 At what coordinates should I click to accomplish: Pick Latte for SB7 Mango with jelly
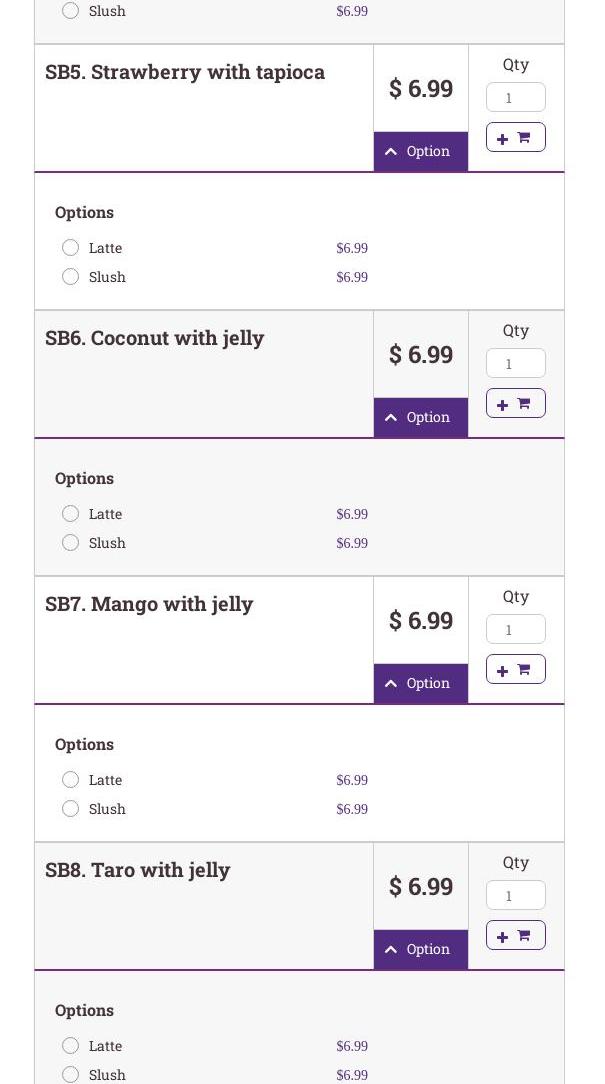tap(70, 780)
